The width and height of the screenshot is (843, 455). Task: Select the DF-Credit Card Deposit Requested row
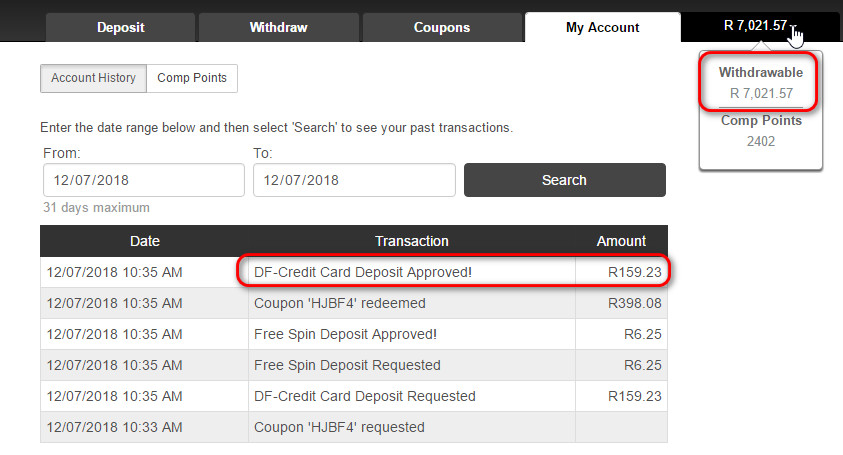(x=354, y=396)
